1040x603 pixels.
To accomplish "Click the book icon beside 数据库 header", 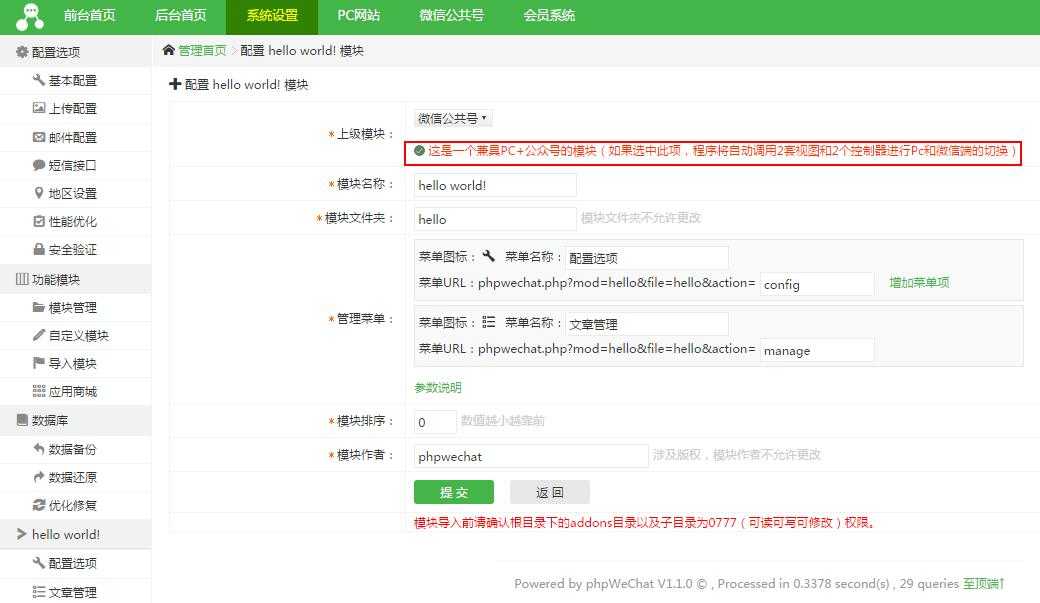I will [22, 419].
